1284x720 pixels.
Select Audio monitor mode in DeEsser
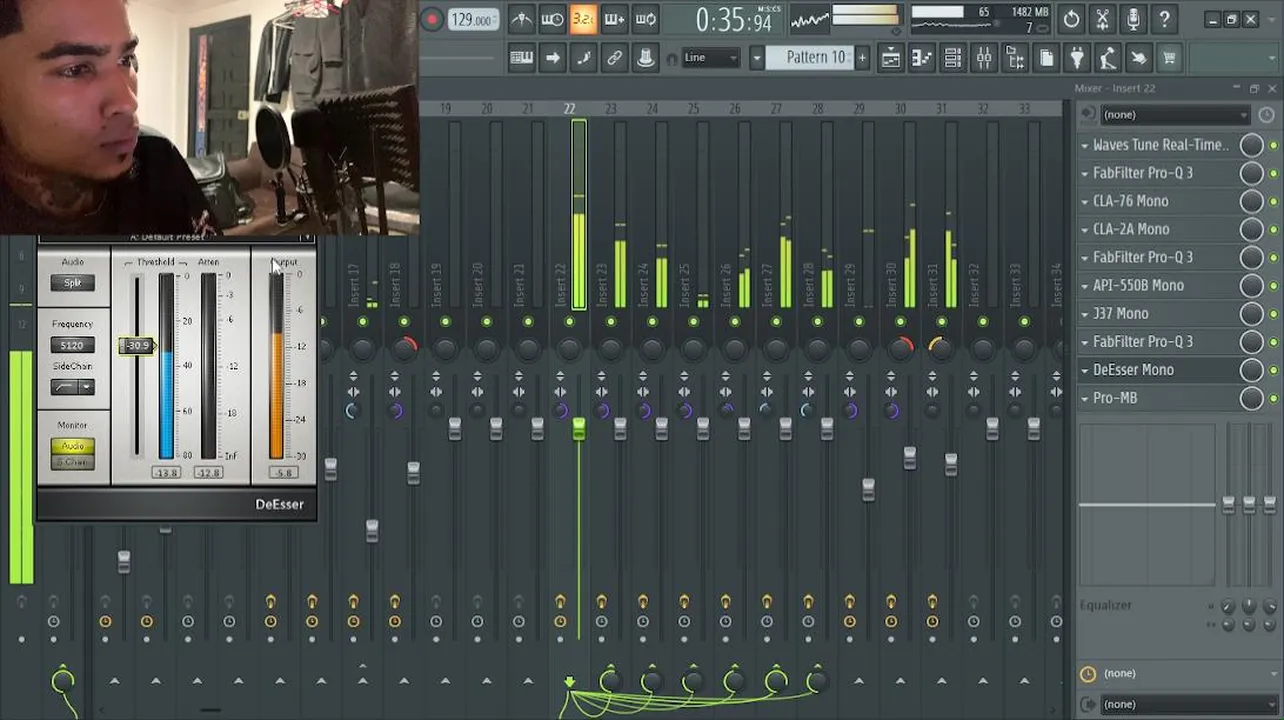point(72,446)
